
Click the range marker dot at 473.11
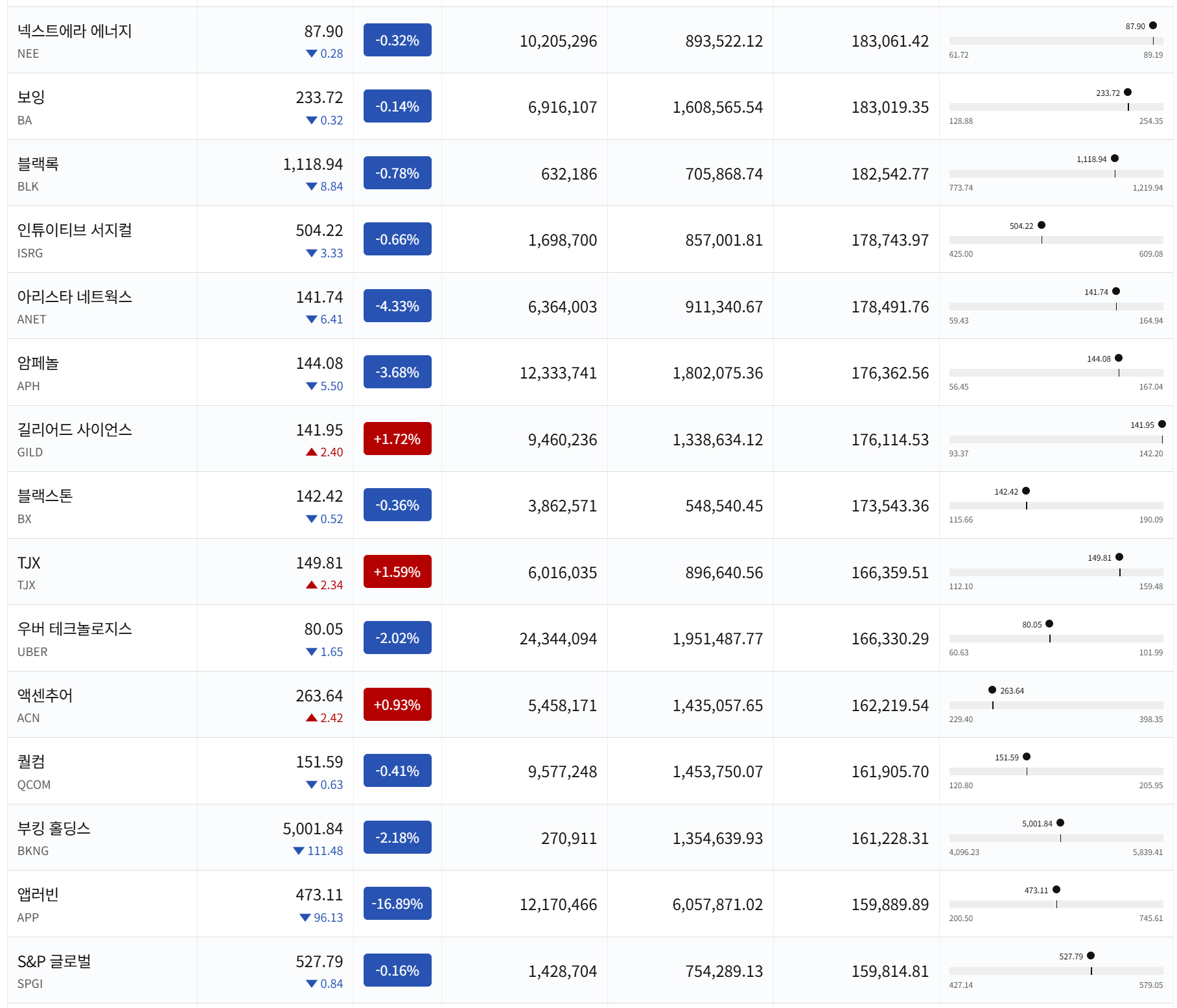coord(1056,889)
